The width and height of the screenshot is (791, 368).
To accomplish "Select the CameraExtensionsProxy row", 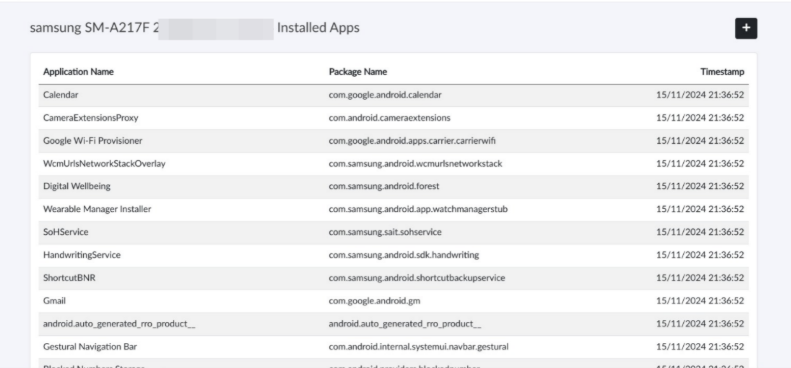I will (393, 118).
